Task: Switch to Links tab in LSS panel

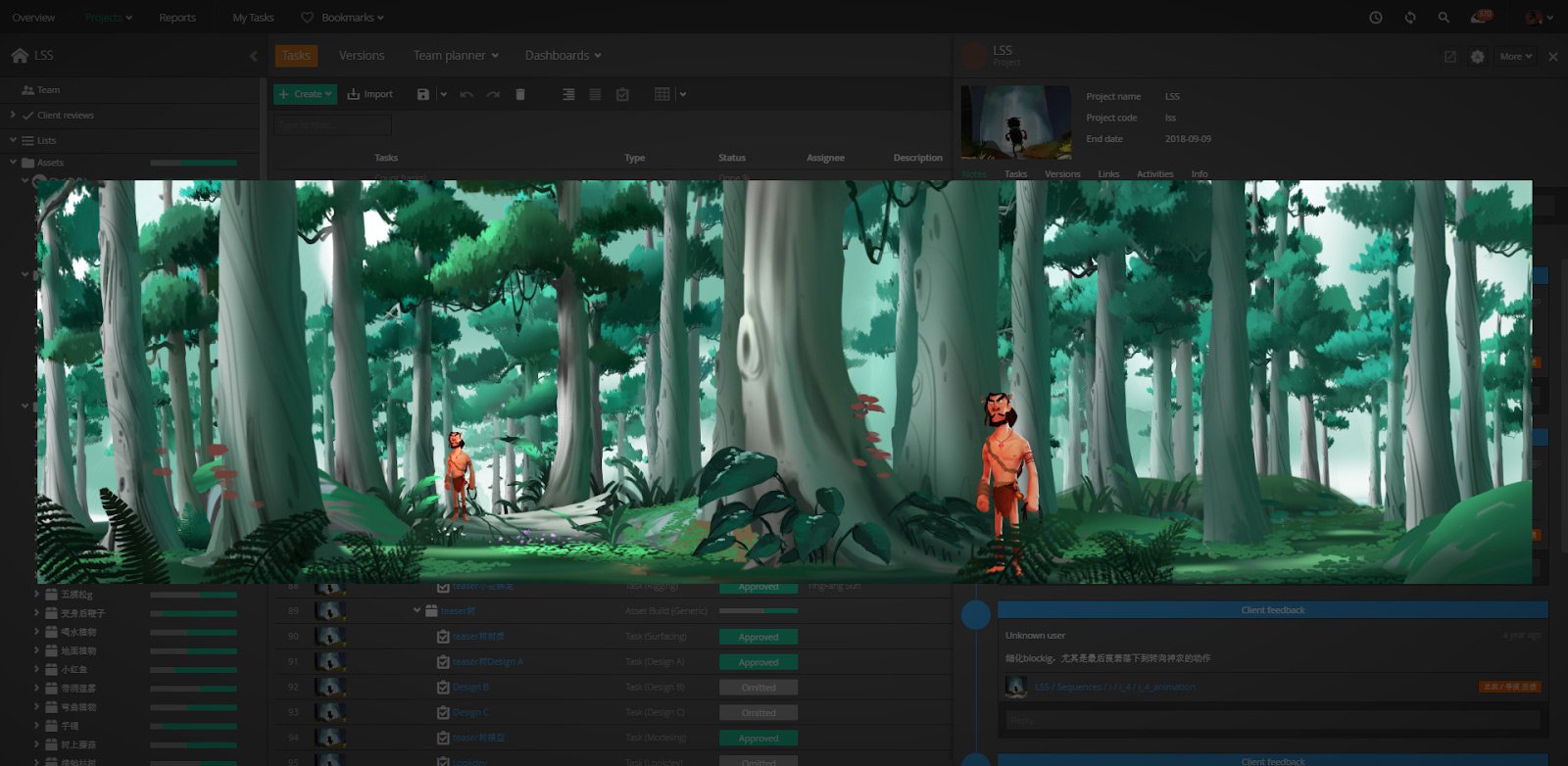Action: tap(1108, 174)
